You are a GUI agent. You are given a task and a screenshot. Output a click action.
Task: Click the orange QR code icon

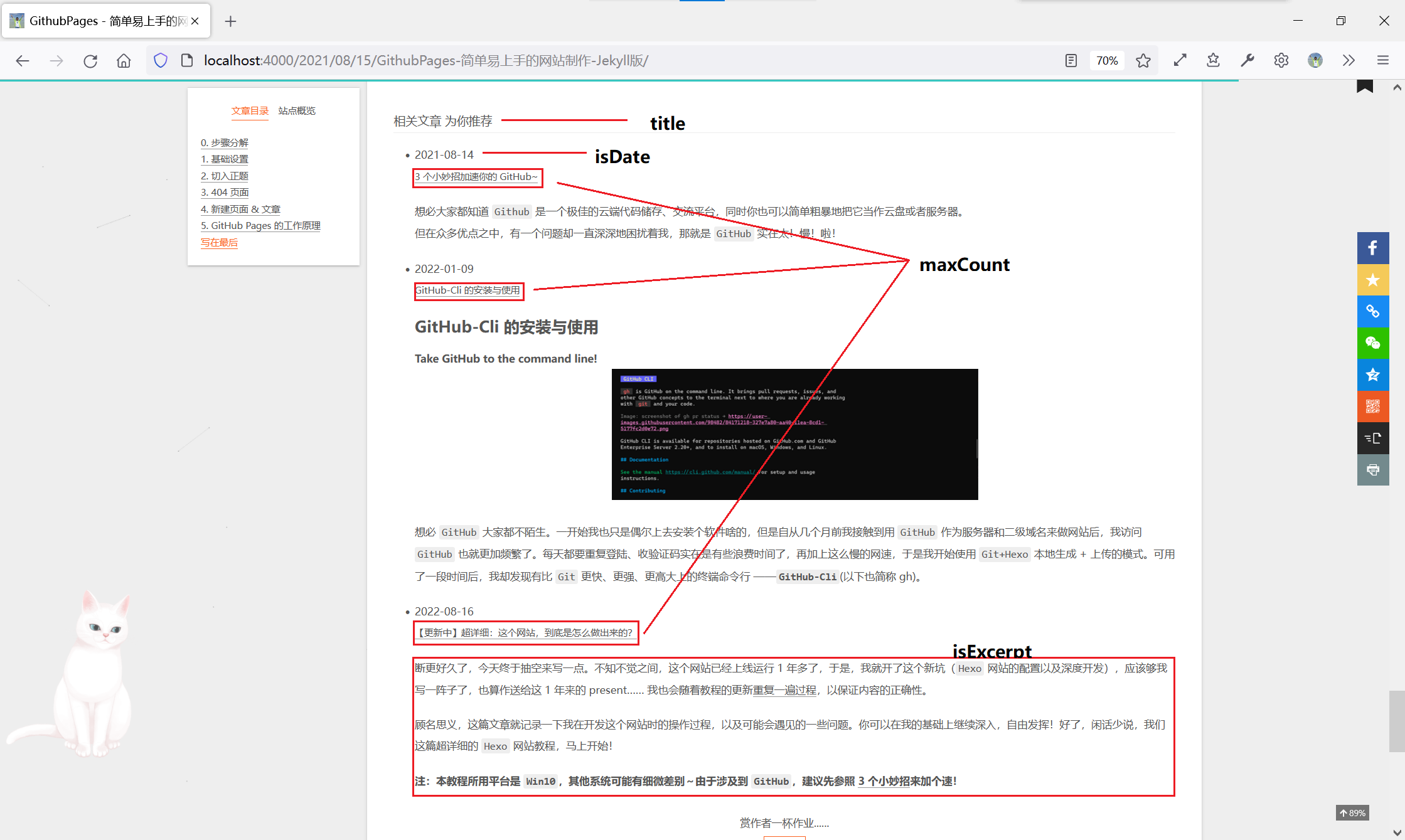[1372, 407]
